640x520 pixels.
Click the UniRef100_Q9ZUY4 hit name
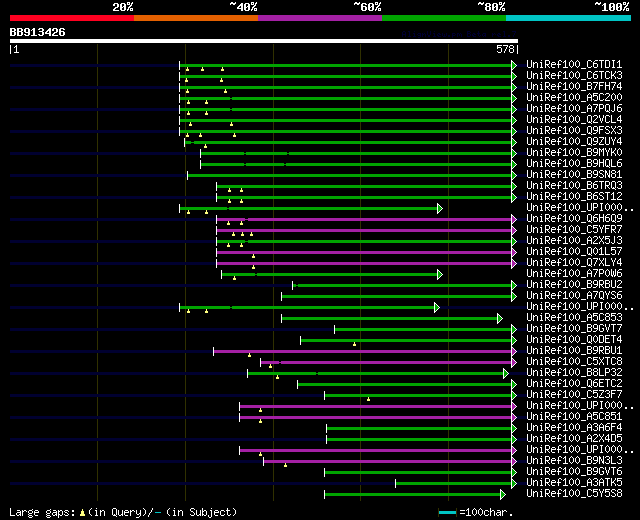[574, 142]
